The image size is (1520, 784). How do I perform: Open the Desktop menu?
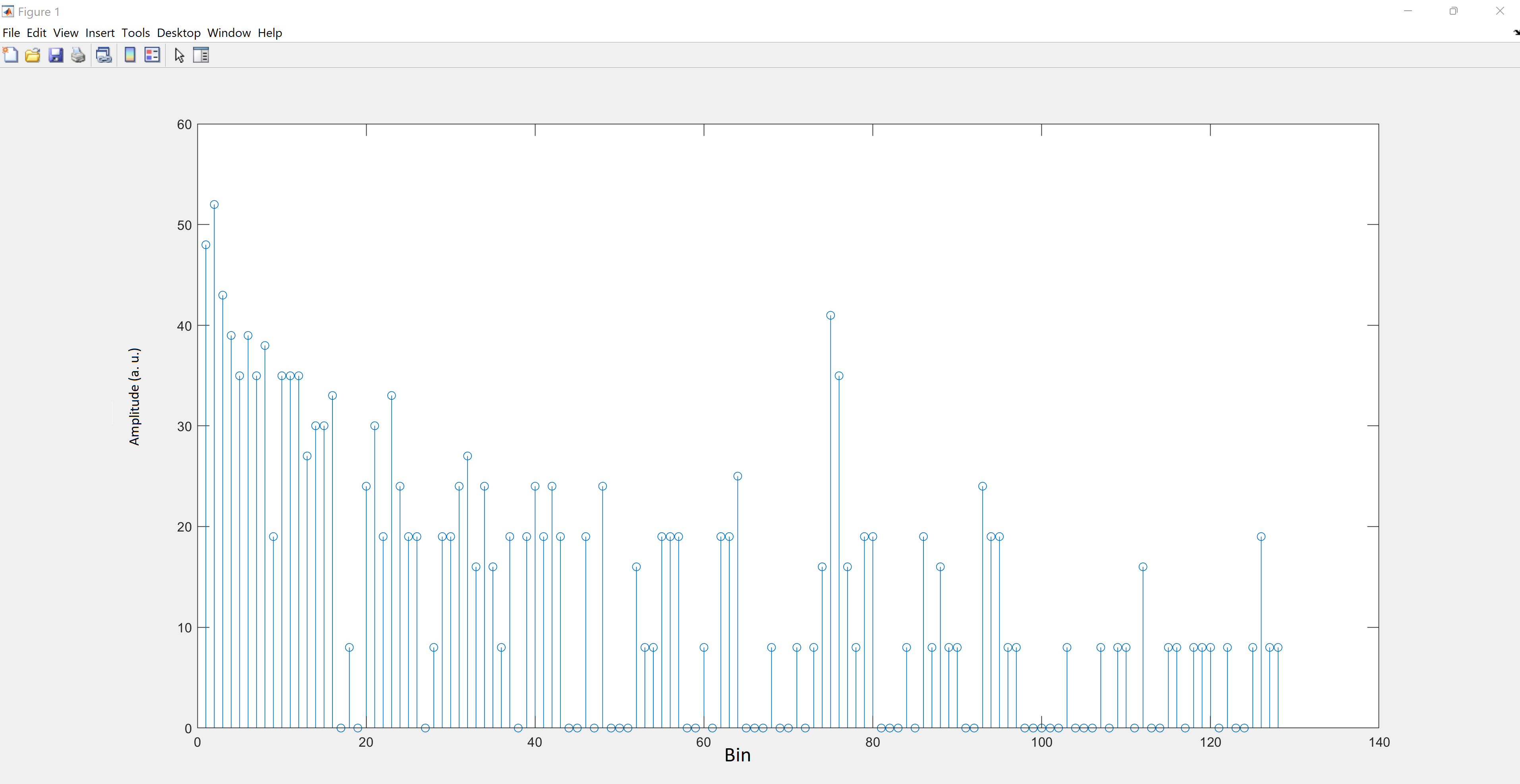click(x=178, y=33)
